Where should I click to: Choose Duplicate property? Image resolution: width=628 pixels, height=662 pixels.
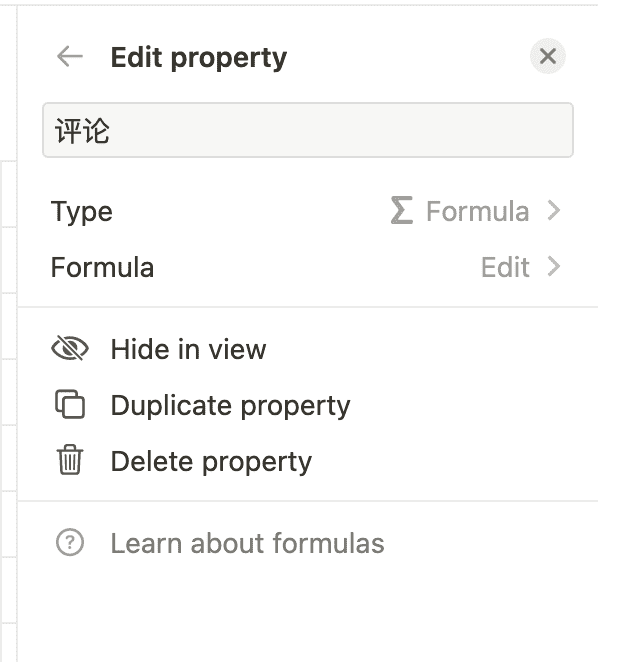[x=230, y=405]
